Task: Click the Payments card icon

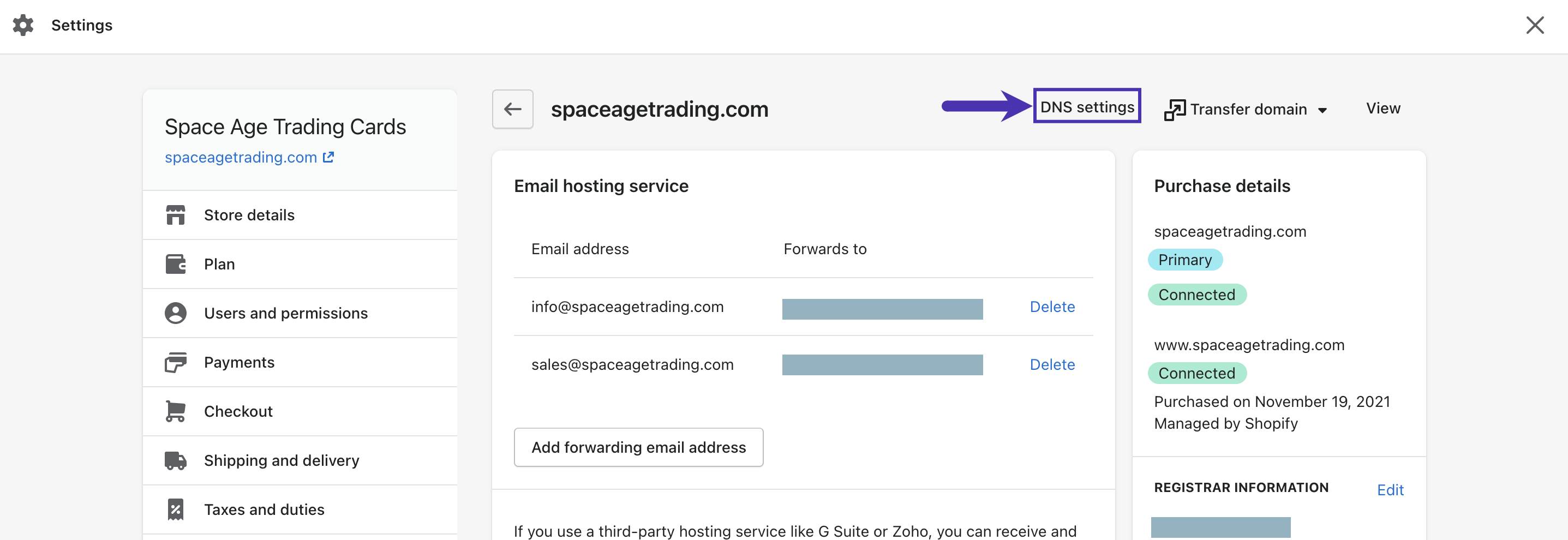Action: click(175, 362)
